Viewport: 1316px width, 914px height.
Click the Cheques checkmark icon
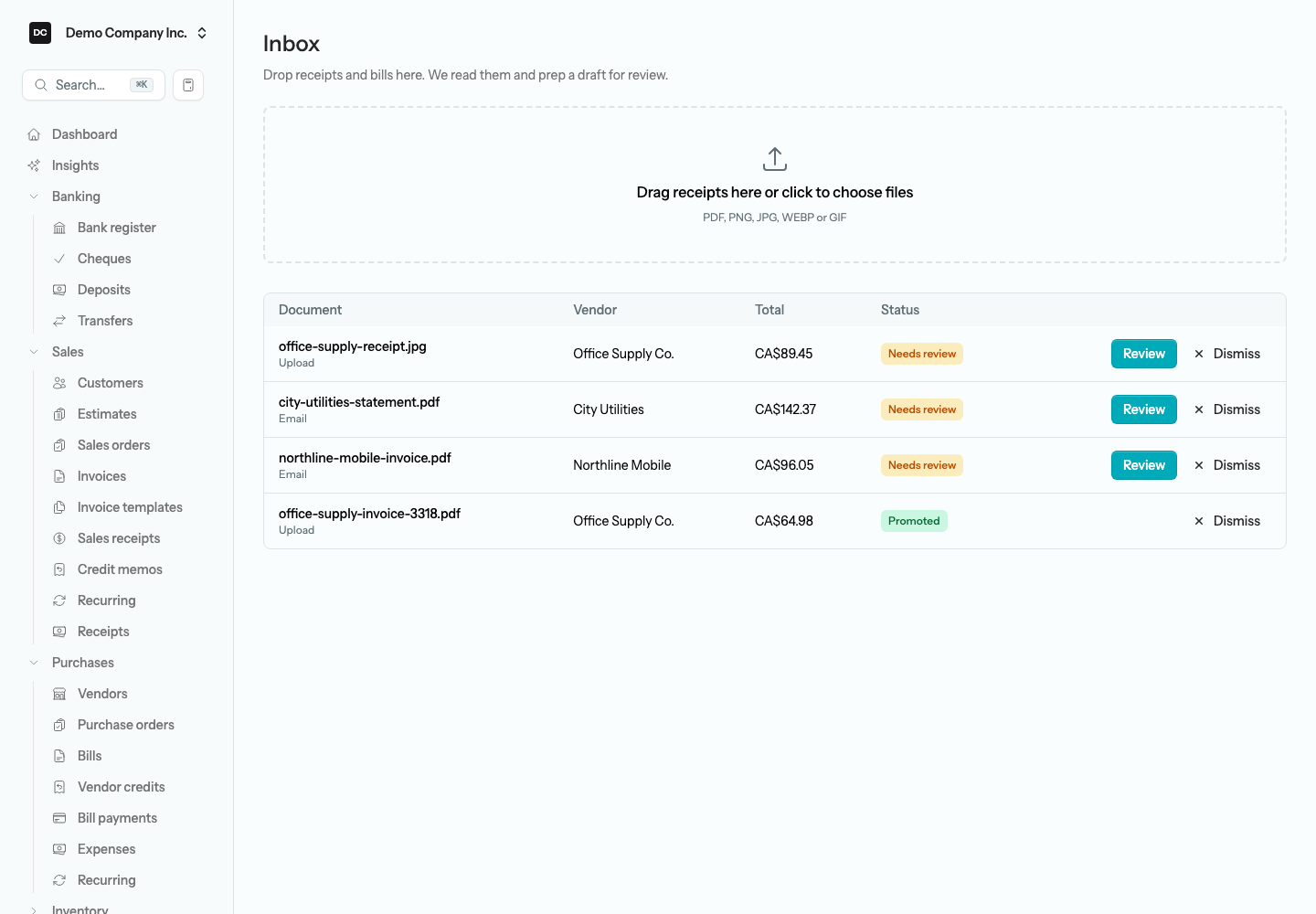coord(59,259)
